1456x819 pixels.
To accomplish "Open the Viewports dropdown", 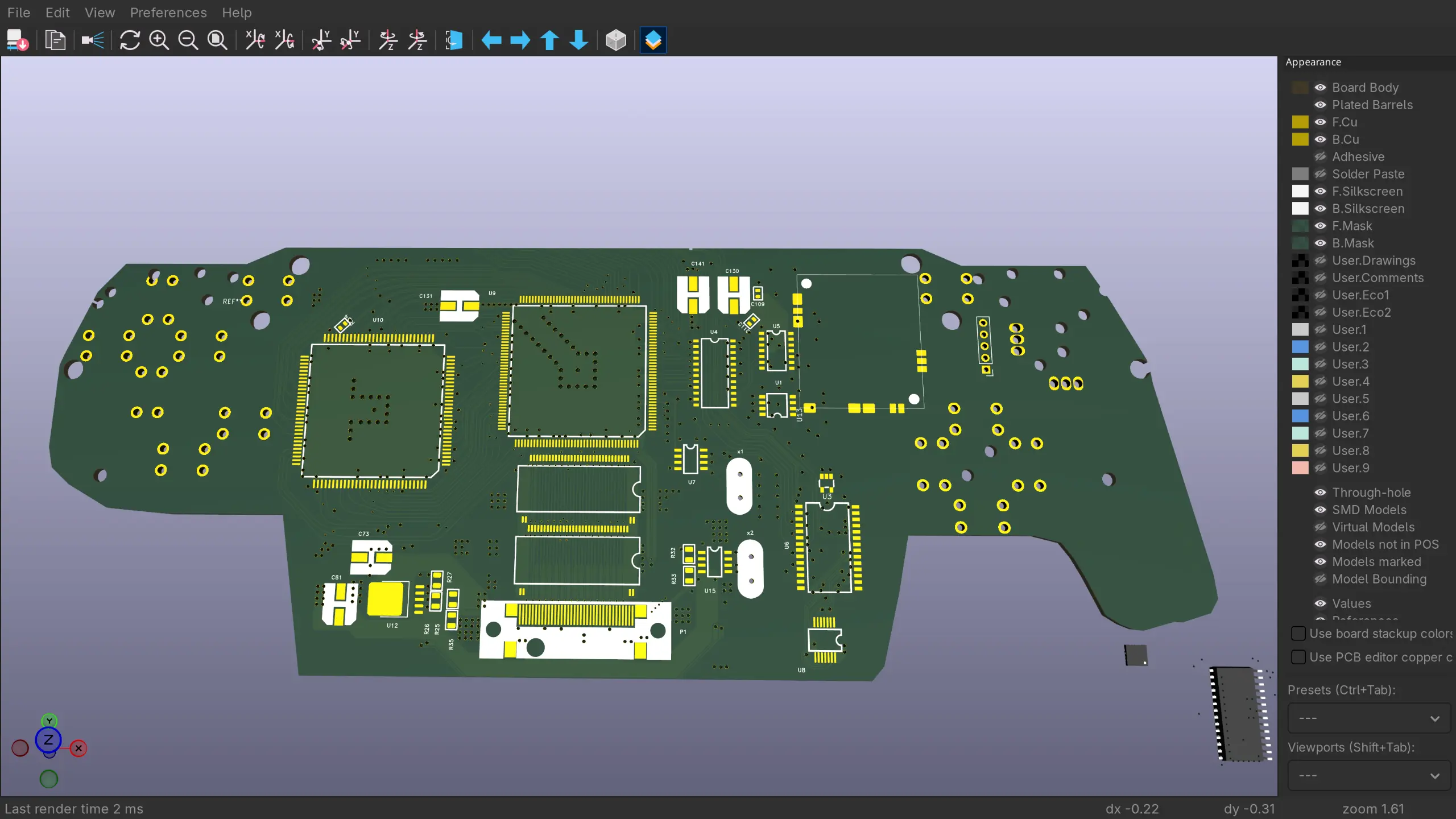I will click(1369, 776).
